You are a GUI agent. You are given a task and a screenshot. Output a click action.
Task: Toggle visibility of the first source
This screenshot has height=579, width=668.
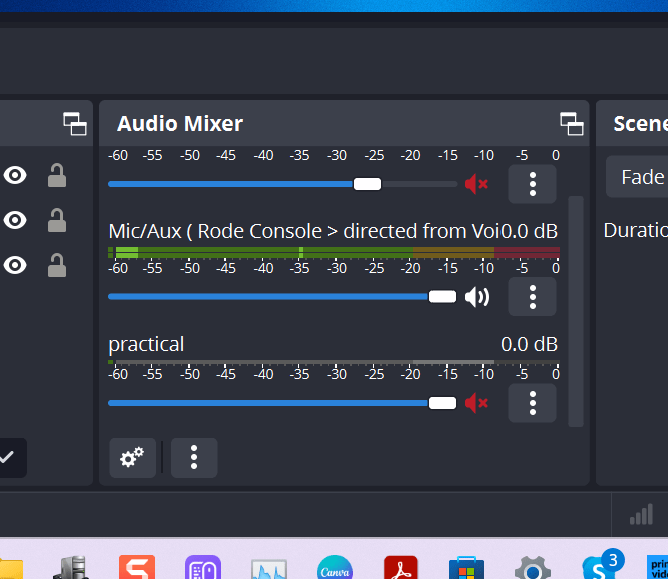pyautogui.click(x=15, y=175)
